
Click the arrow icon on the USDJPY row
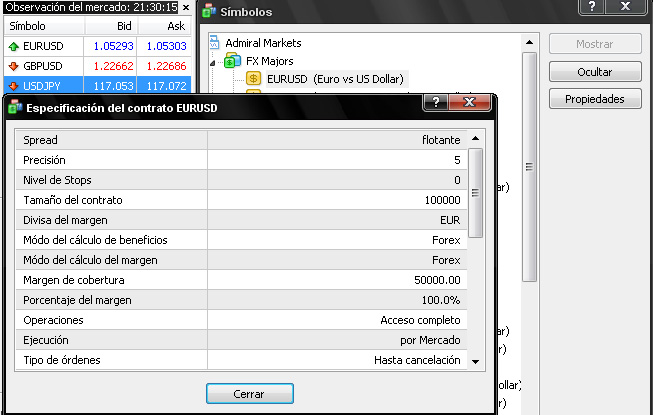click(12, 87)
